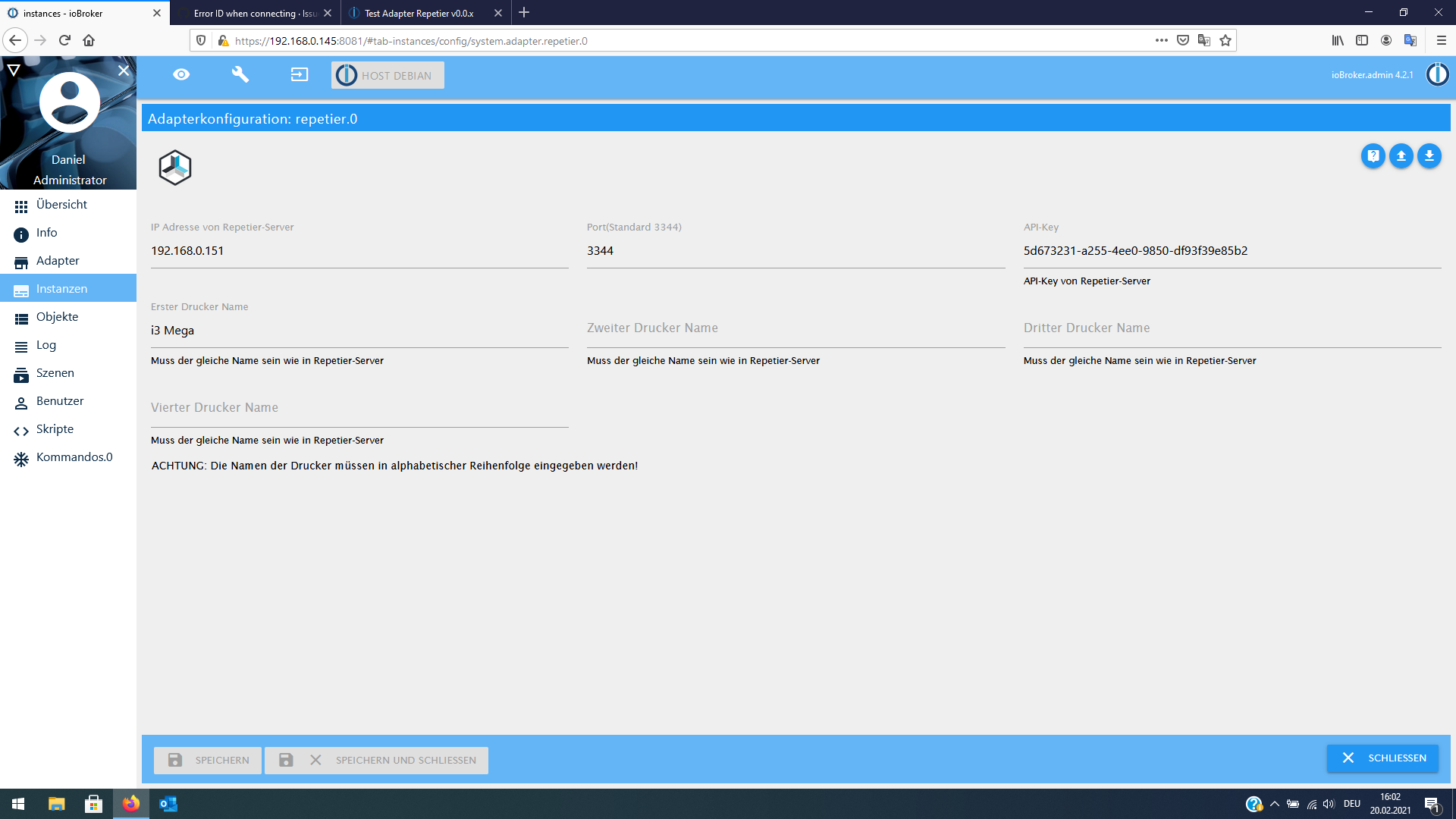The height and width of the screenshot is (819, 1456).
Task: Open Info in sidebar
Action: click(68, 233)
